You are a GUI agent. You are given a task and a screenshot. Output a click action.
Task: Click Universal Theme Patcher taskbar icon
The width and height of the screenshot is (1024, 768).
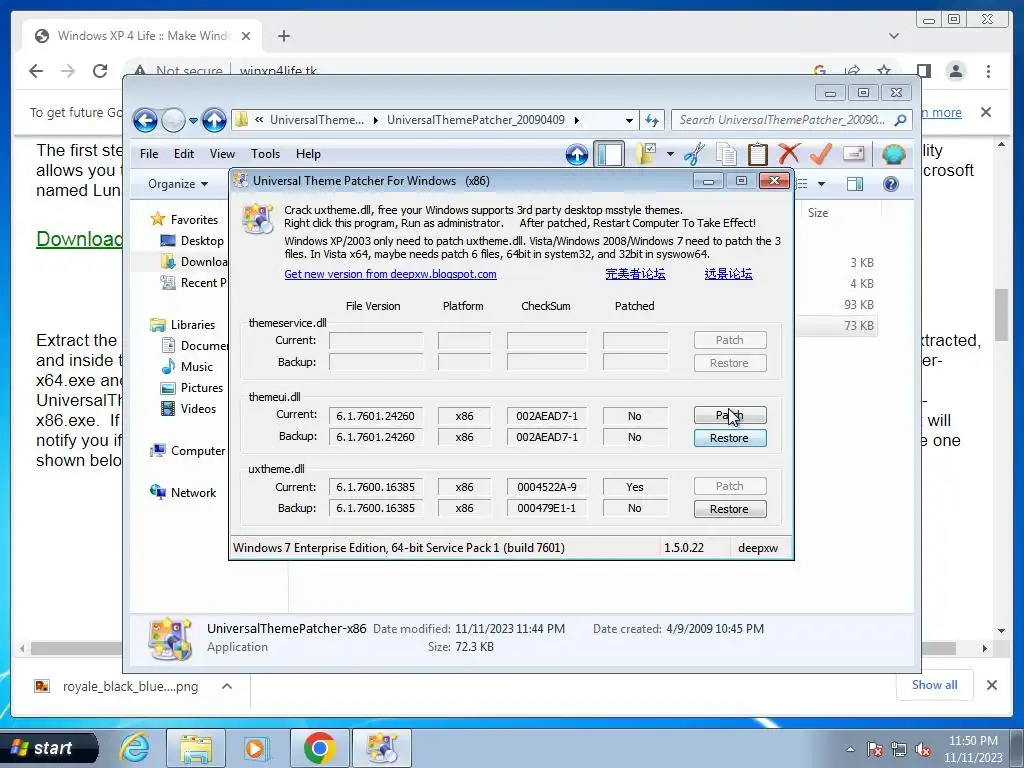[x=382, y=748]
